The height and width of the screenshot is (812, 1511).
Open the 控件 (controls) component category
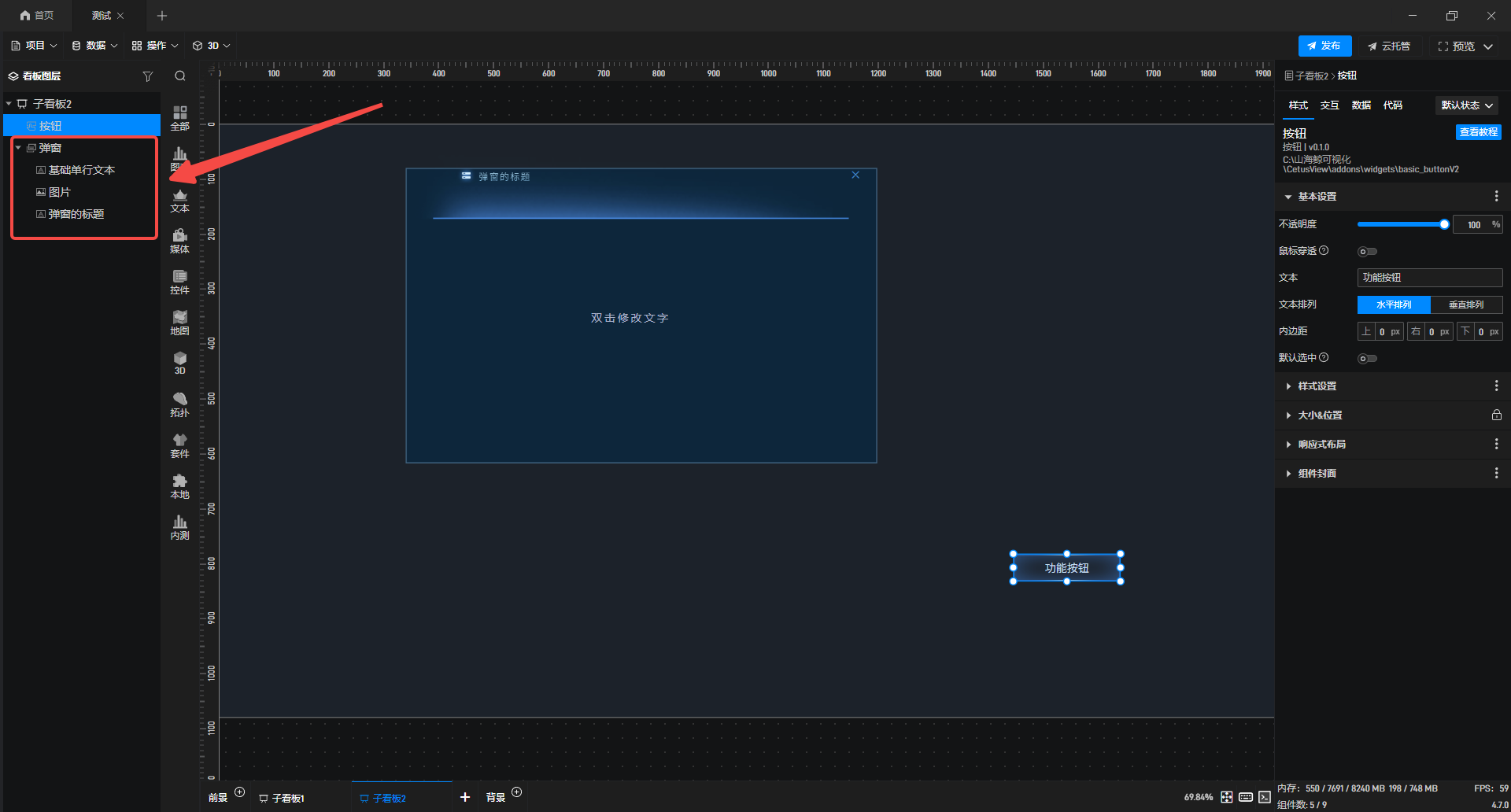point(179,282)
